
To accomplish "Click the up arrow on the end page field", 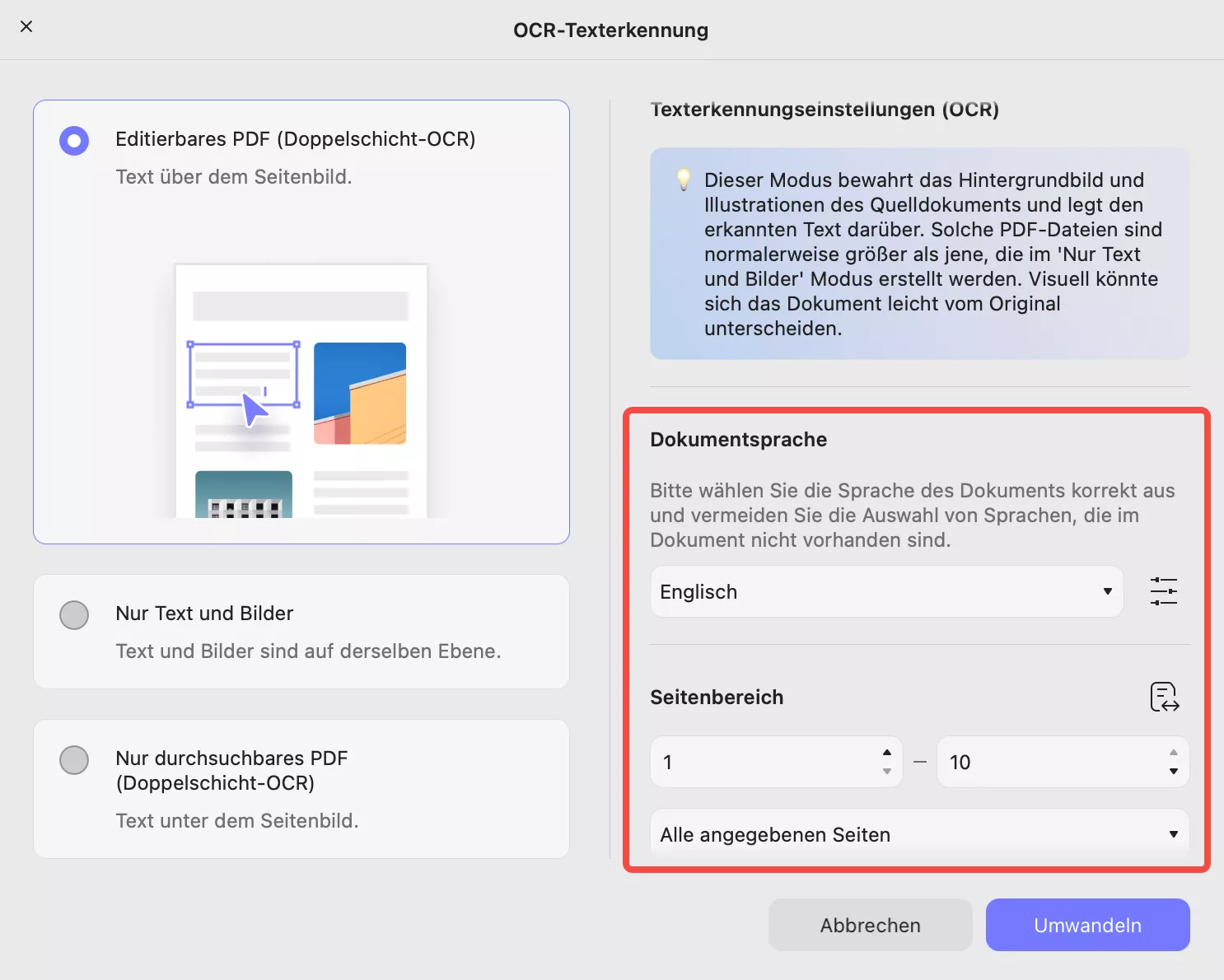I will pos(1173,752).
